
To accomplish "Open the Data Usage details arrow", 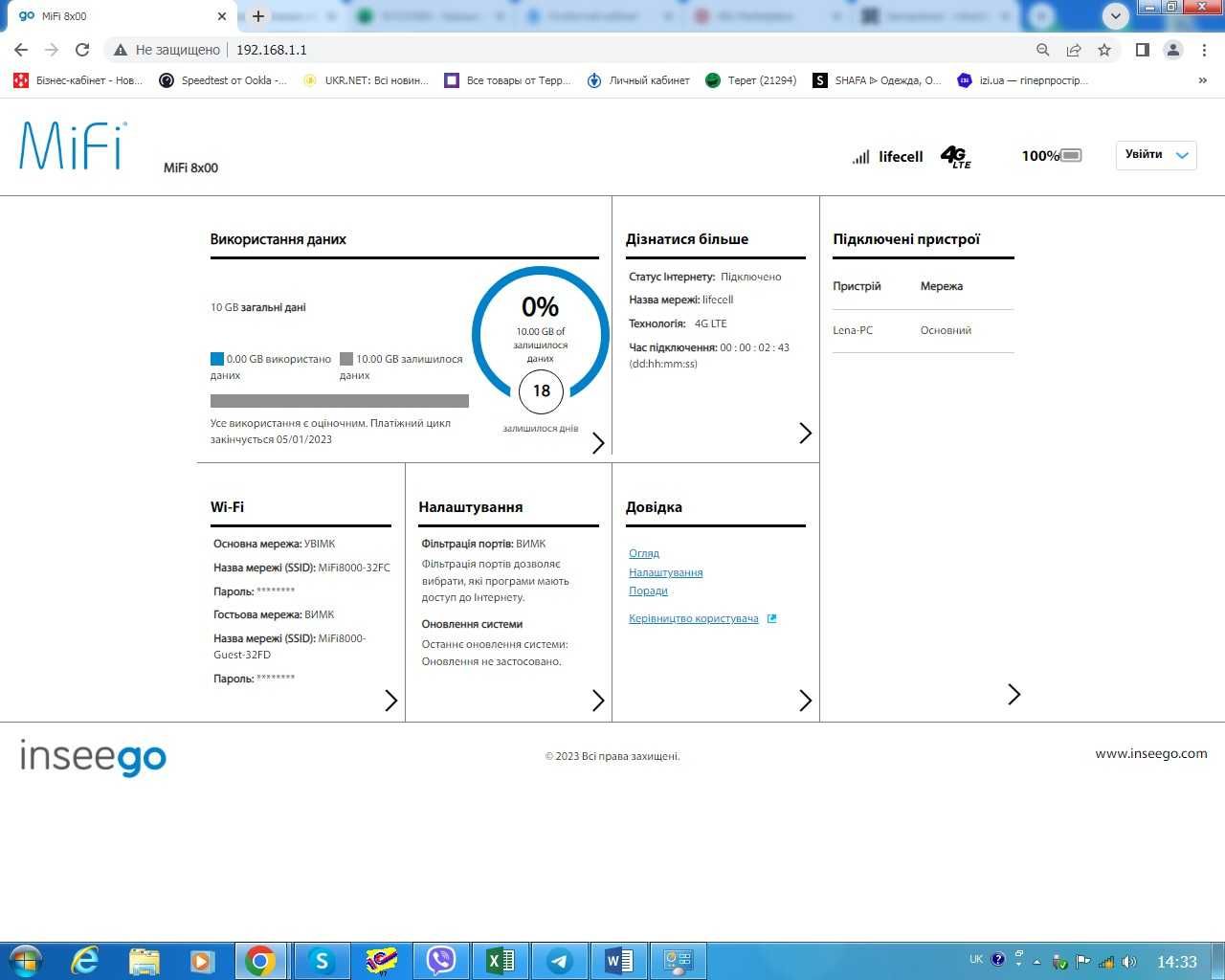I will (x=598, y=443).
